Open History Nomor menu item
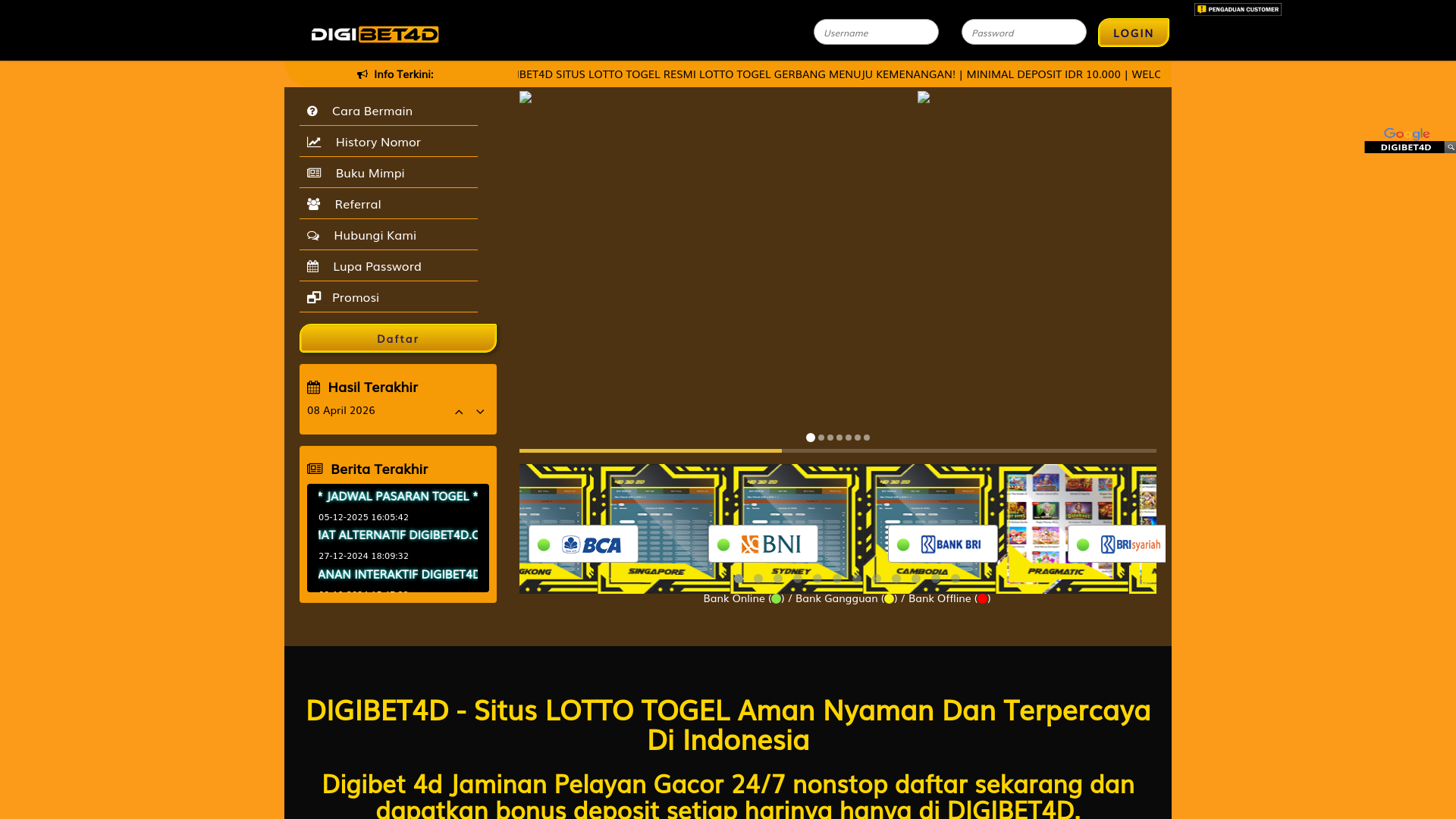The height and width of the screenshot is (819, 1456). point(388,142)
